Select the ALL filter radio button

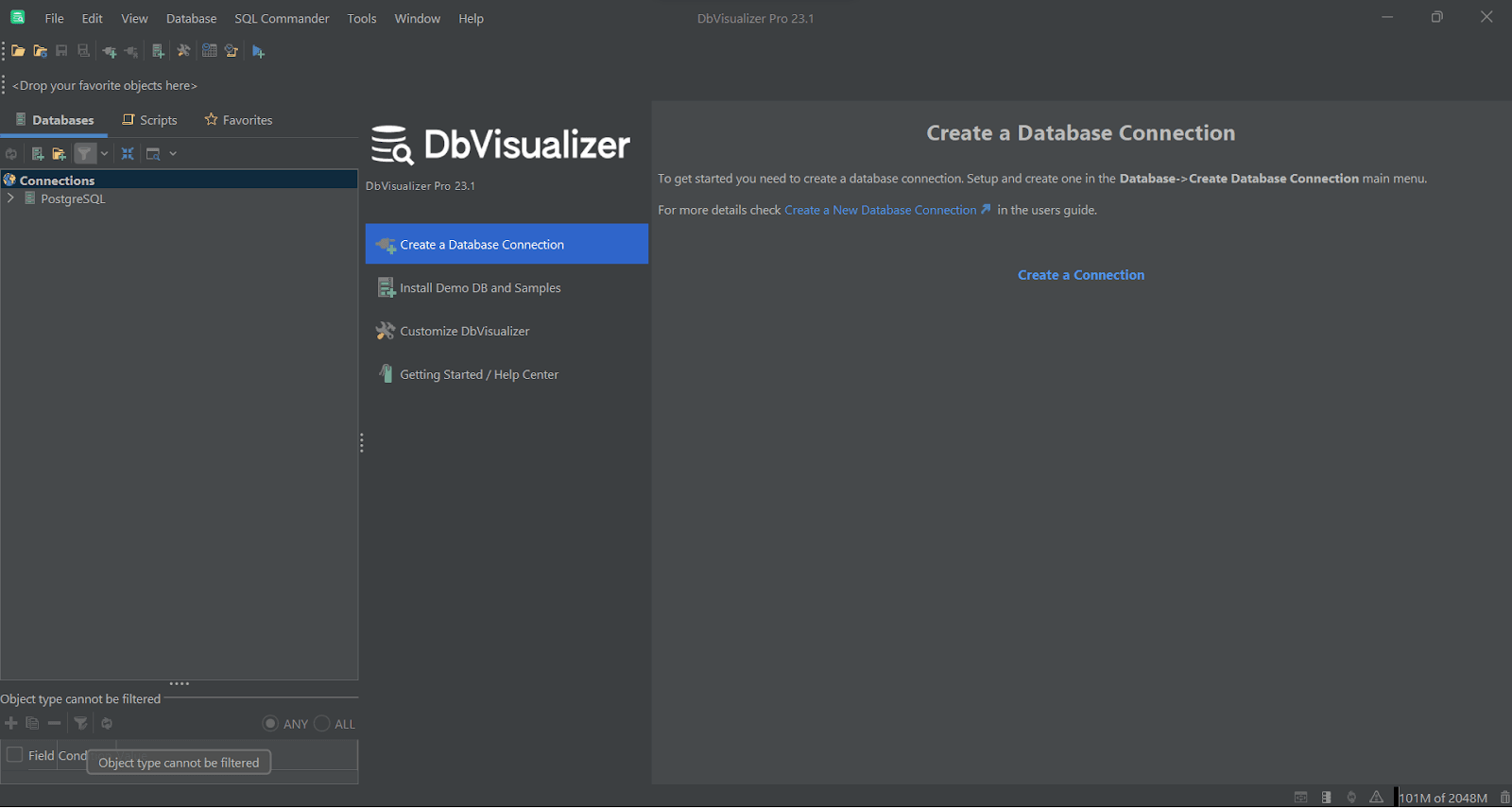[322, 724]
